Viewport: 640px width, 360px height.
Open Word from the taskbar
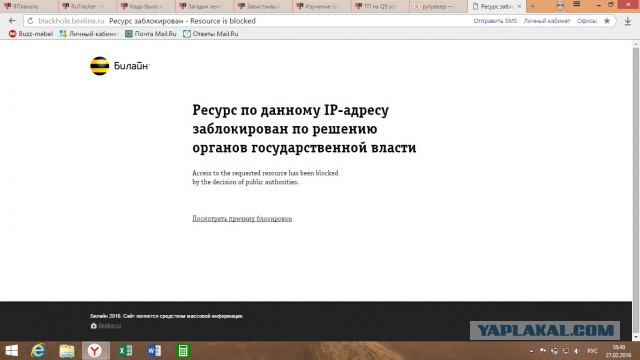154,351
